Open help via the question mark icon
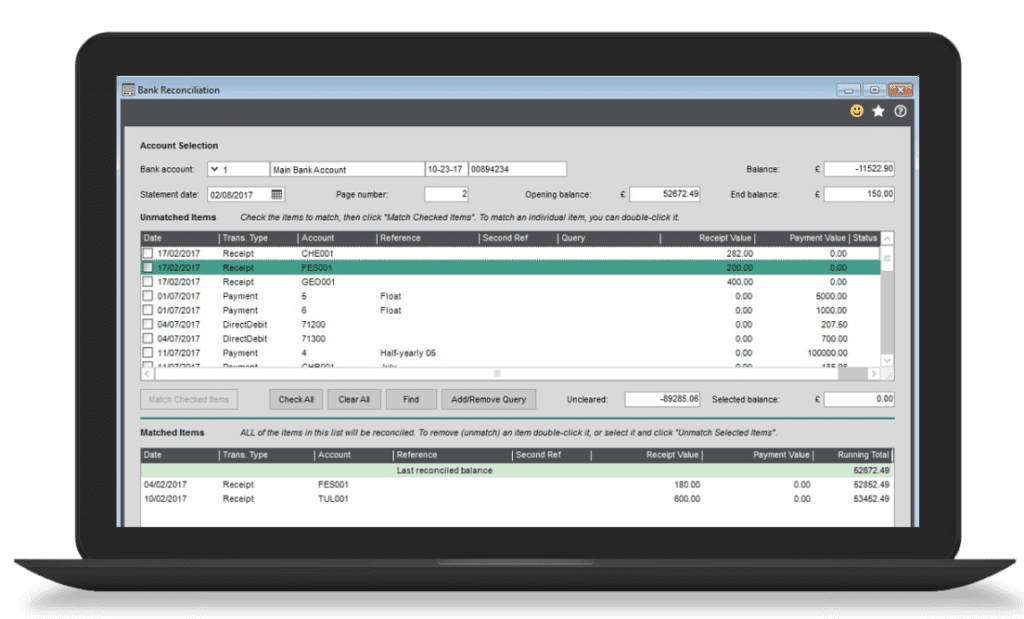The height and width of the screenshot is (619, 1024). (898, 111)
